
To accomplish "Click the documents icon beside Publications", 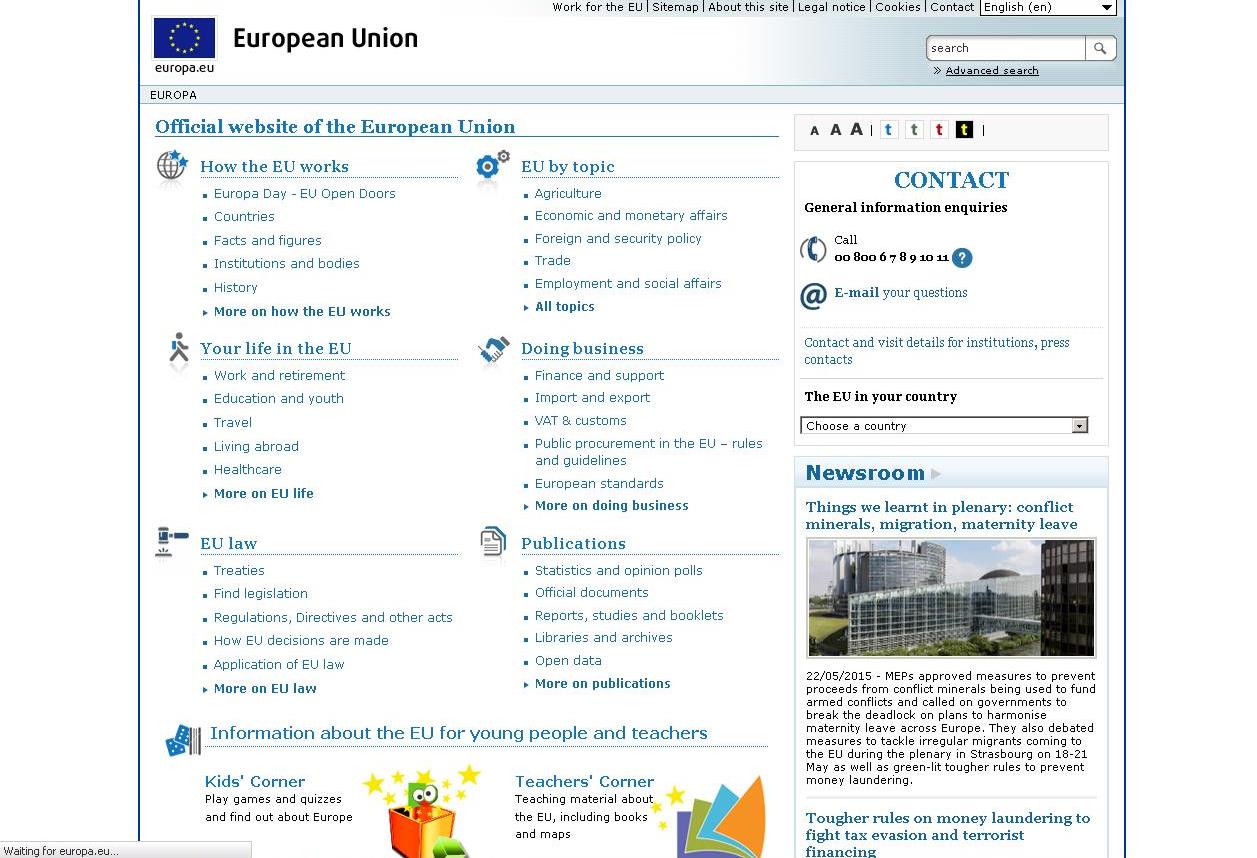I will [x=493, y=543].
